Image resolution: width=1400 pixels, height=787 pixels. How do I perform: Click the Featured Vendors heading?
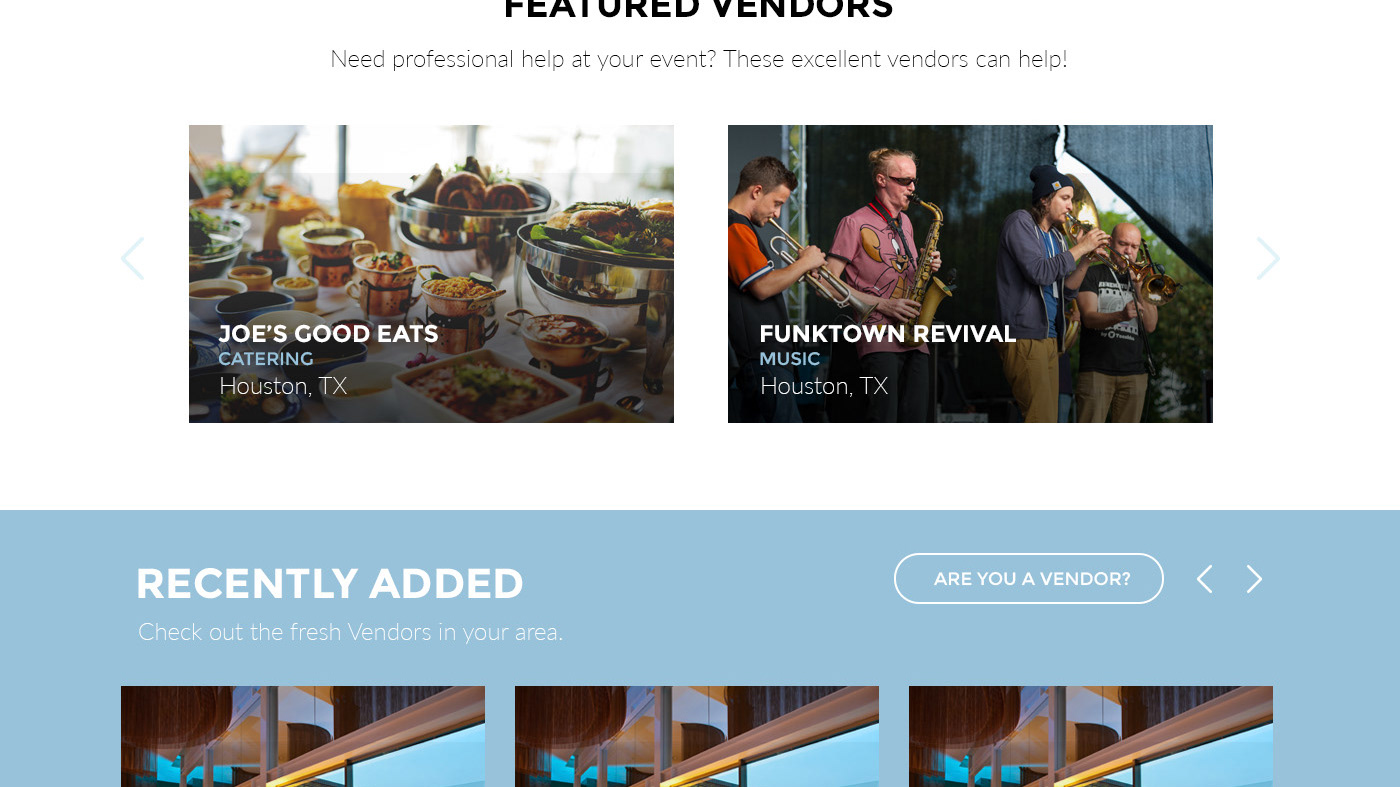tap(698, 9)
